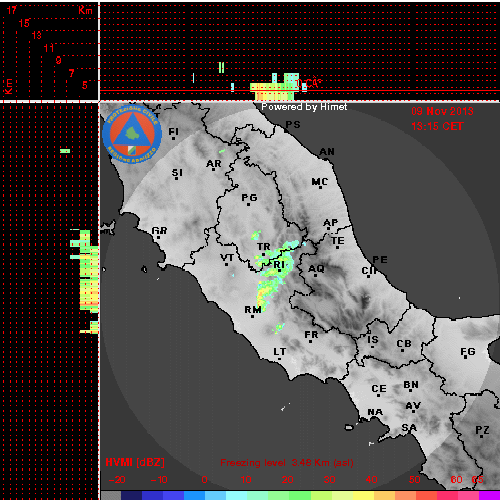The image size is (500, 500).
Task: Select the PZ city label on the map
Action: pyautogui.click(x=482, y=430)
